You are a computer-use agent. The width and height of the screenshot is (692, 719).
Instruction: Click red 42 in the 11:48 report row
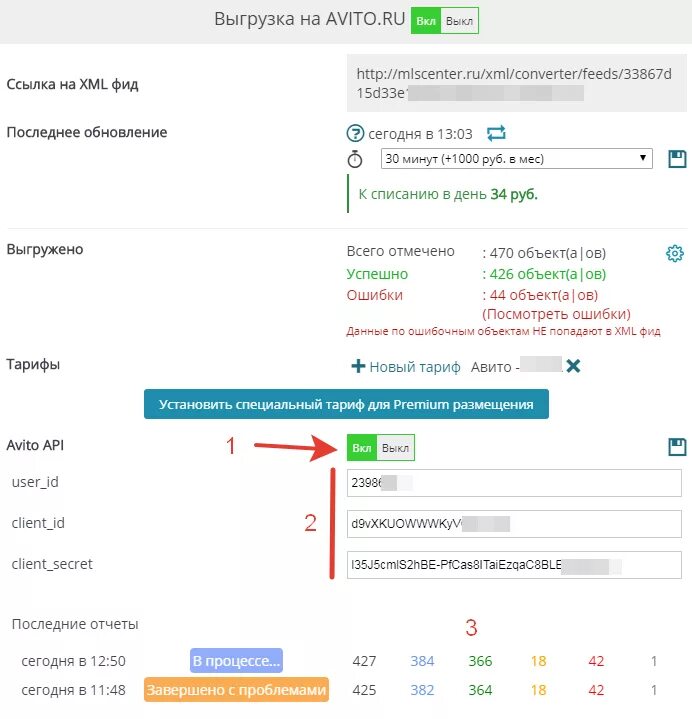(x=596, y=690)
